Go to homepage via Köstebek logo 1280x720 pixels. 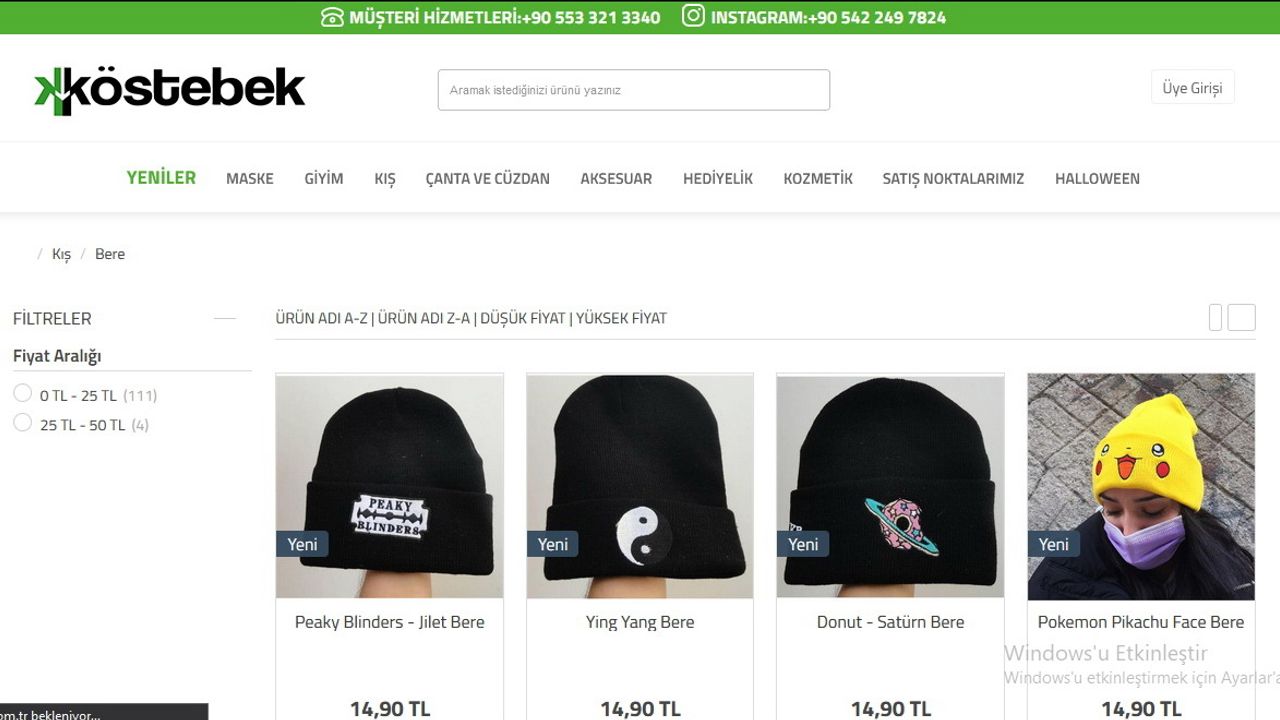click(170, 90)
